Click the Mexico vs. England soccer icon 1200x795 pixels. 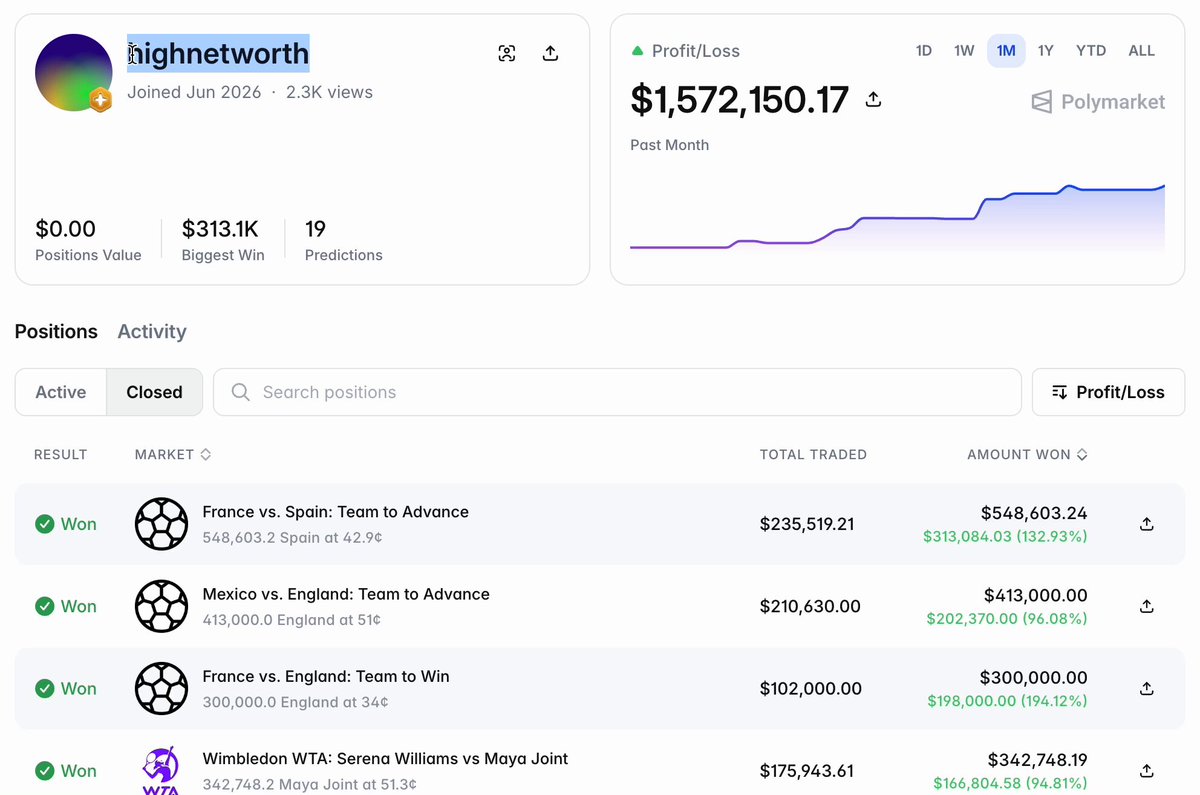coord(161,606)
